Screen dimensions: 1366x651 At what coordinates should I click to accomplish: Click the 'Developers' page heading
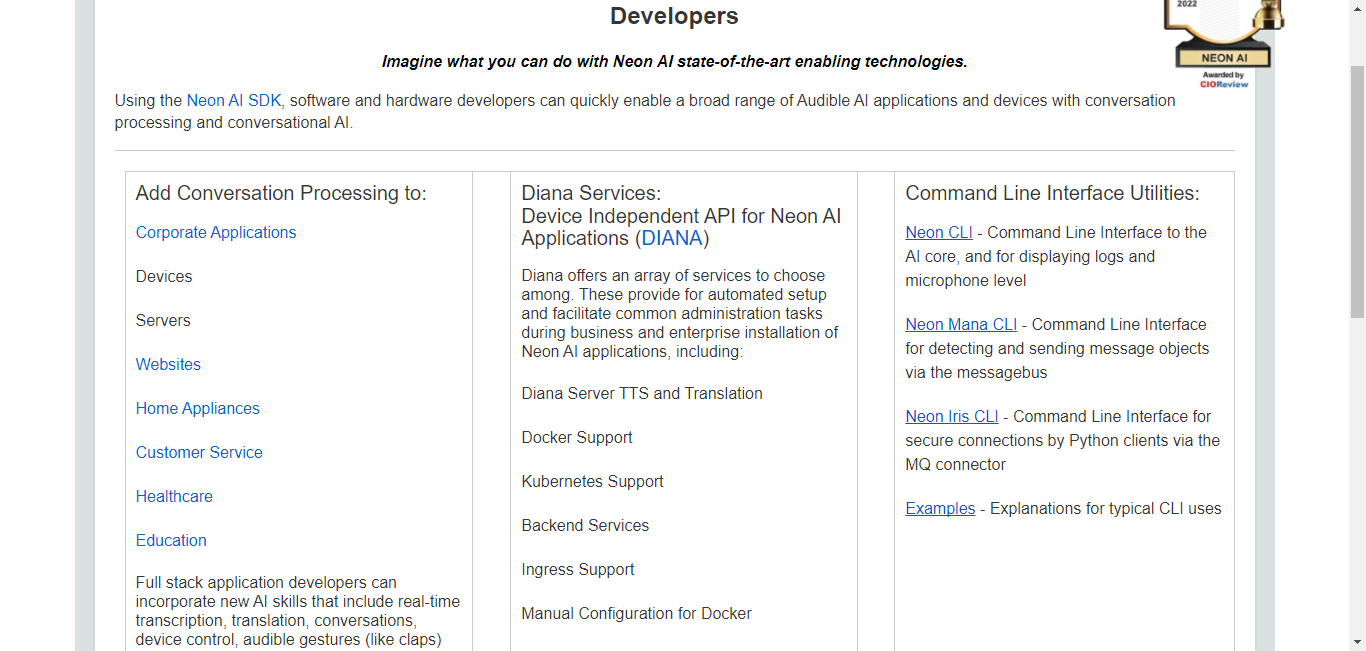(675, 16)
